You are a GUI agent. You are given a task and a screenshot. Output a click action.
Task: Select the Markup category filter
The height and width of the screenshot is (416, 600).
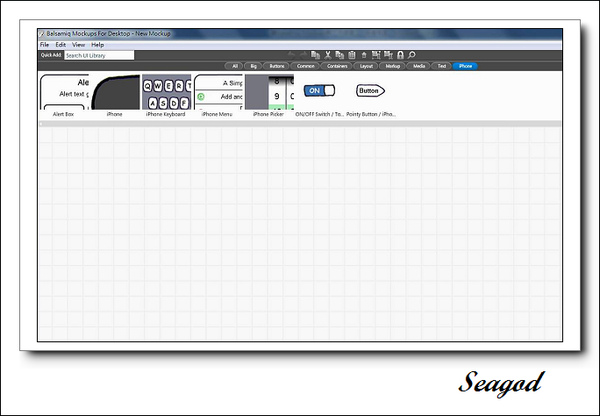[x=393, y=66]
